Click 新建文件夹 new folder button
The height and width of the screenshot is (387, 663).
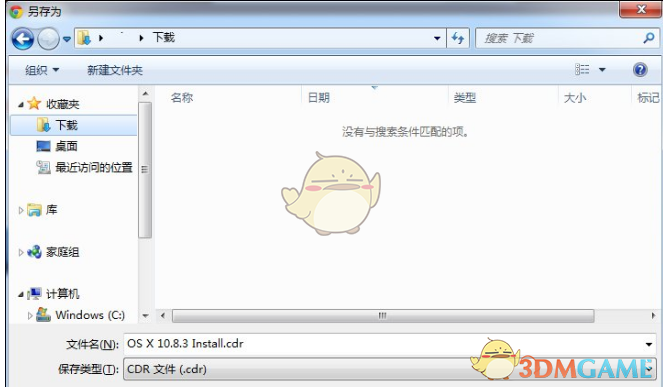coord(115,70)
